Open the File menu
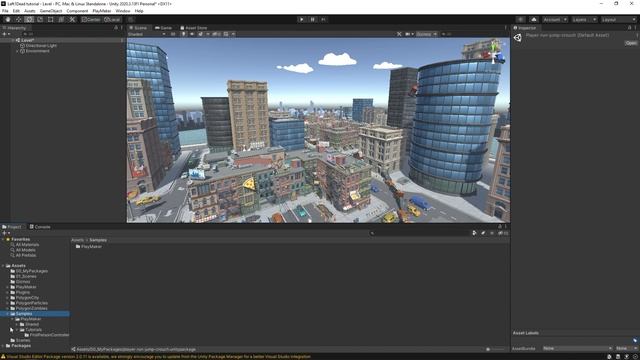Screen dimensions: 640x360 click(x=5, y=11)
